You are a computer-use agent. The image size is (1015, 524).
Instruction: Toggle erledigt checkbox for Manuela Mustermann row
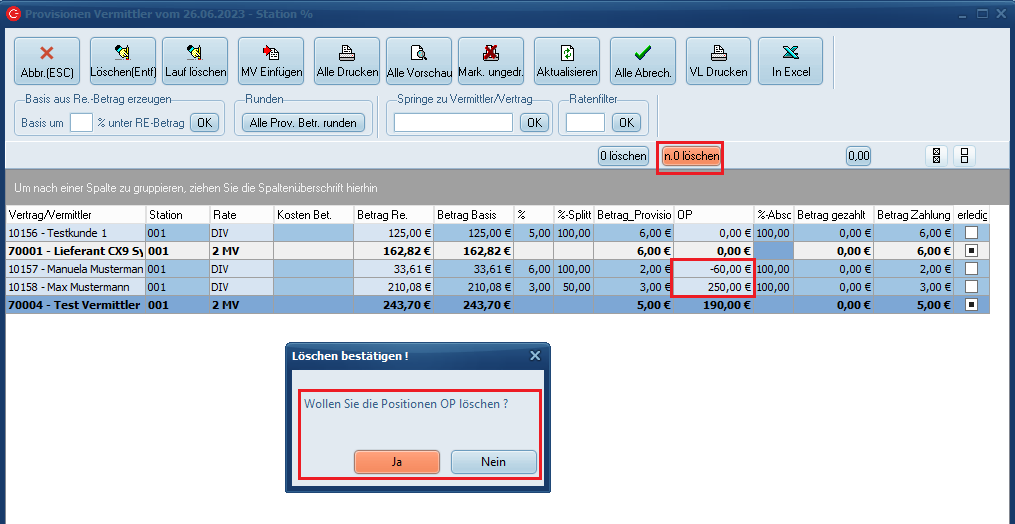[971, 269]
